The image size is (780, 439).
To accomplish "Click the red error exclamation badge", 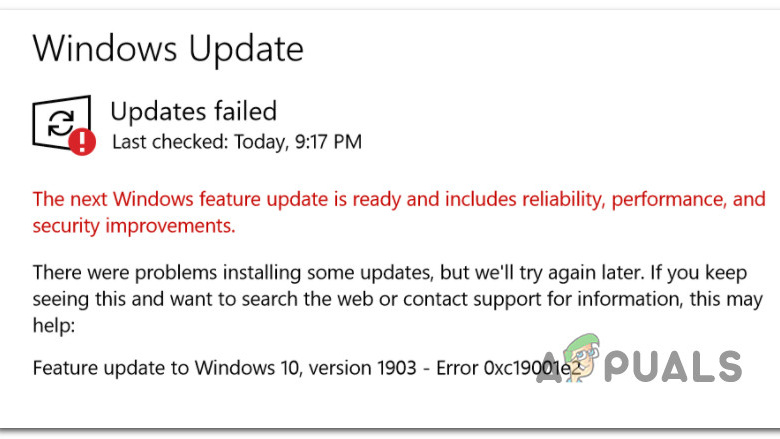I will coord(83,142).
